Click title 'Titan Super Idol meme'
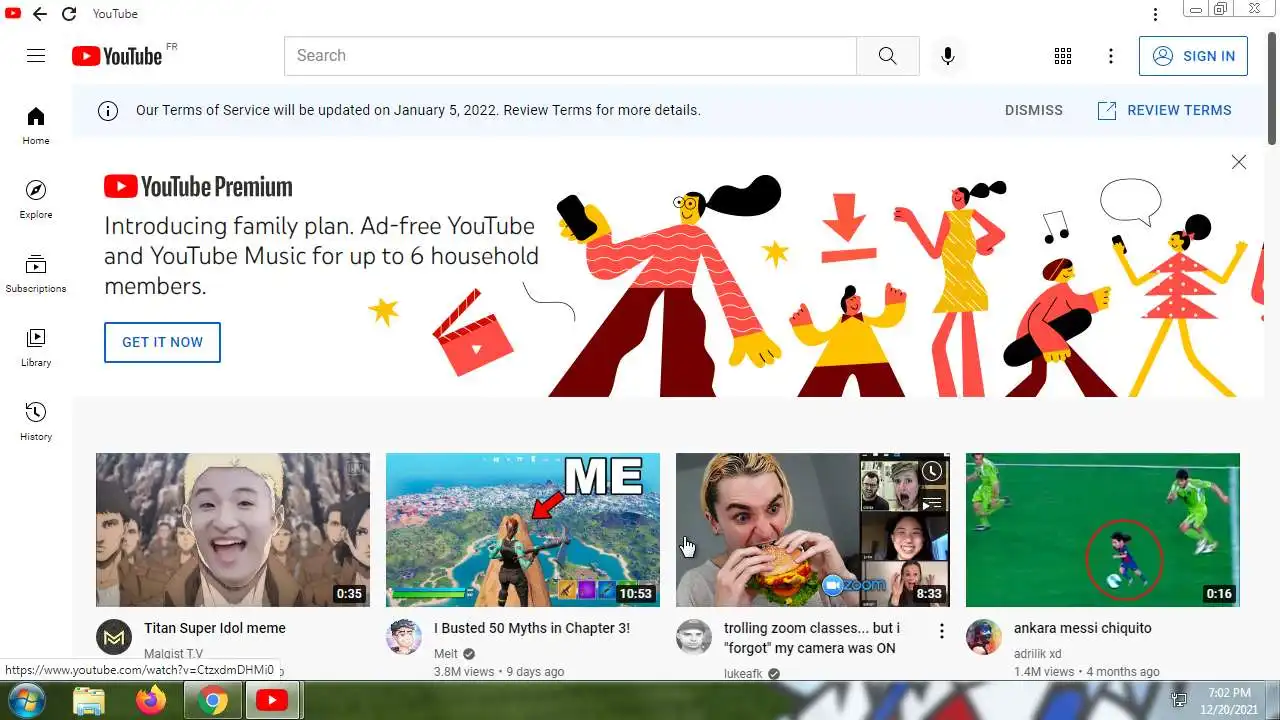 215,628
